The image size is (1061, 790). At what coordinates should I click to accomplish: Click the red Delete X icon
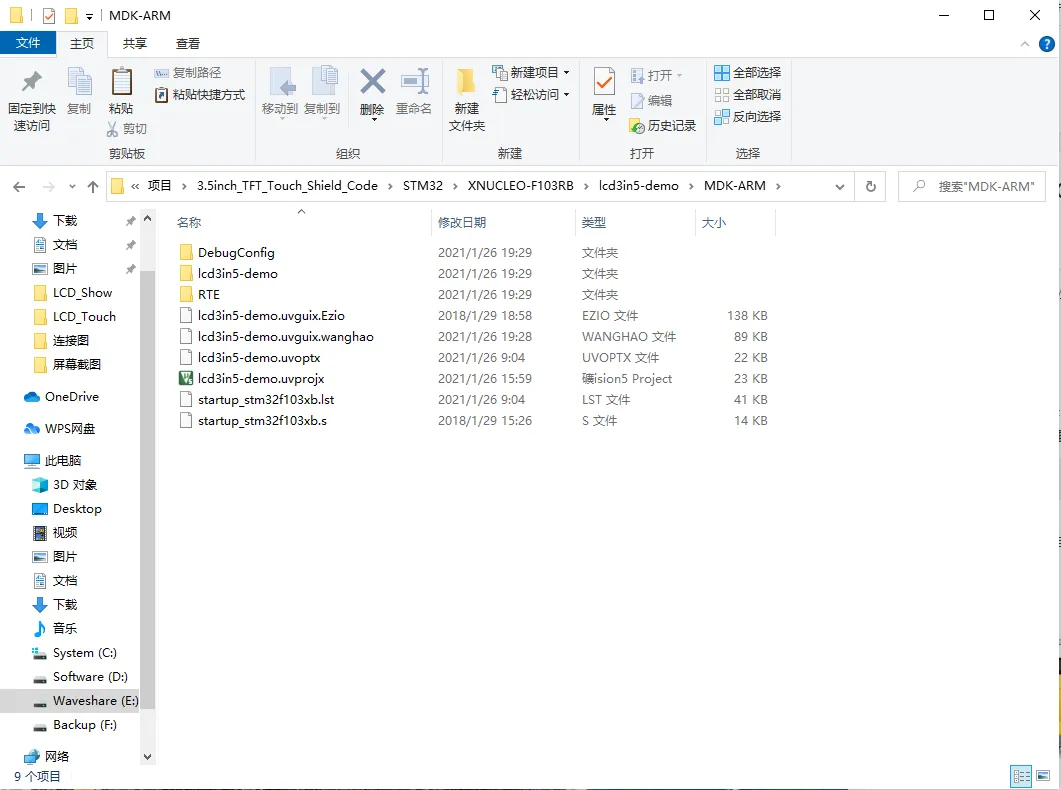[372, 81]
